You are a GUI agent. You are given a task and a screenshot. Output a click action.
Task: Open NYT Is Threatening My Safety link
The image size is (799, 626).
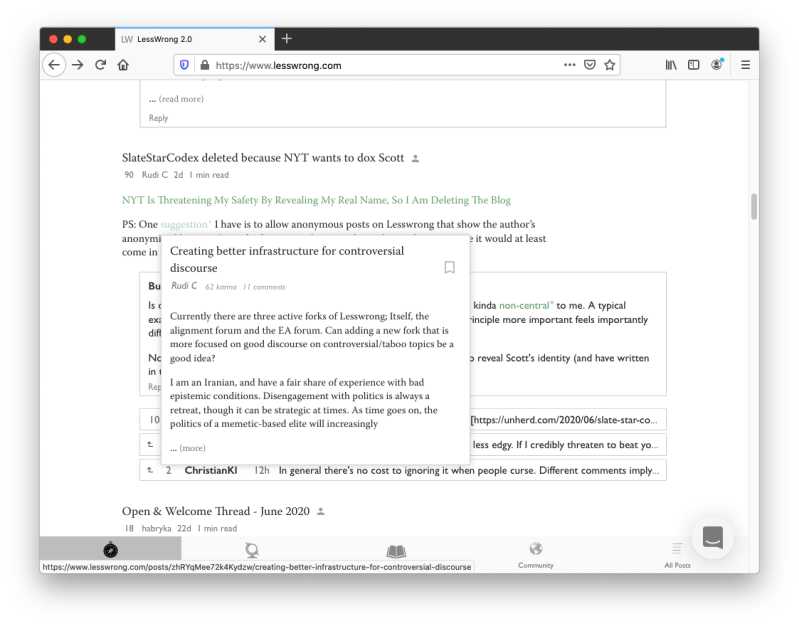316,200
